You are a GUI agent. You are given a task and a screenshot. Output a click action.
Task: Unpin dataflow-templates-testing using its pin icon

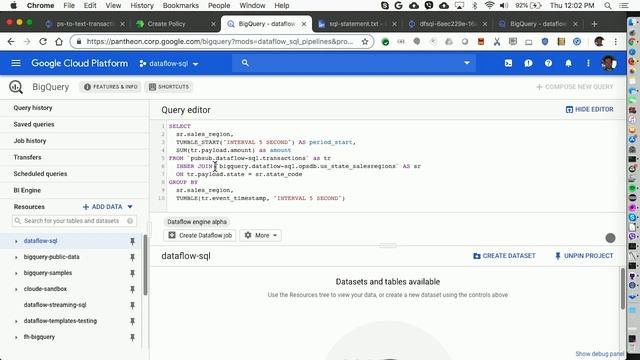(132, 321)
